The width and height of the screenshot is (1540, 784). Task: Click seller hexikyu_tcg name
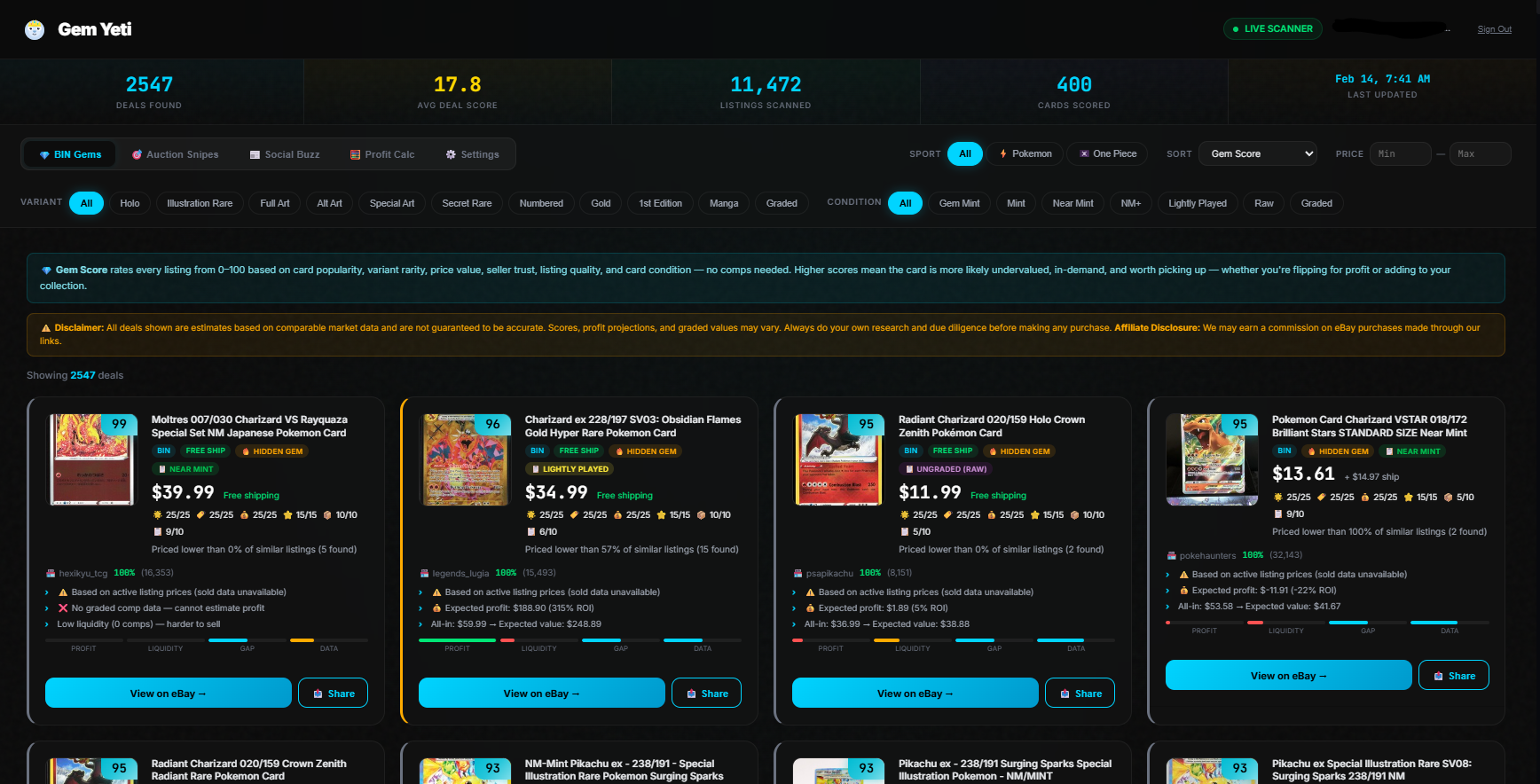(x=83, y=573)
